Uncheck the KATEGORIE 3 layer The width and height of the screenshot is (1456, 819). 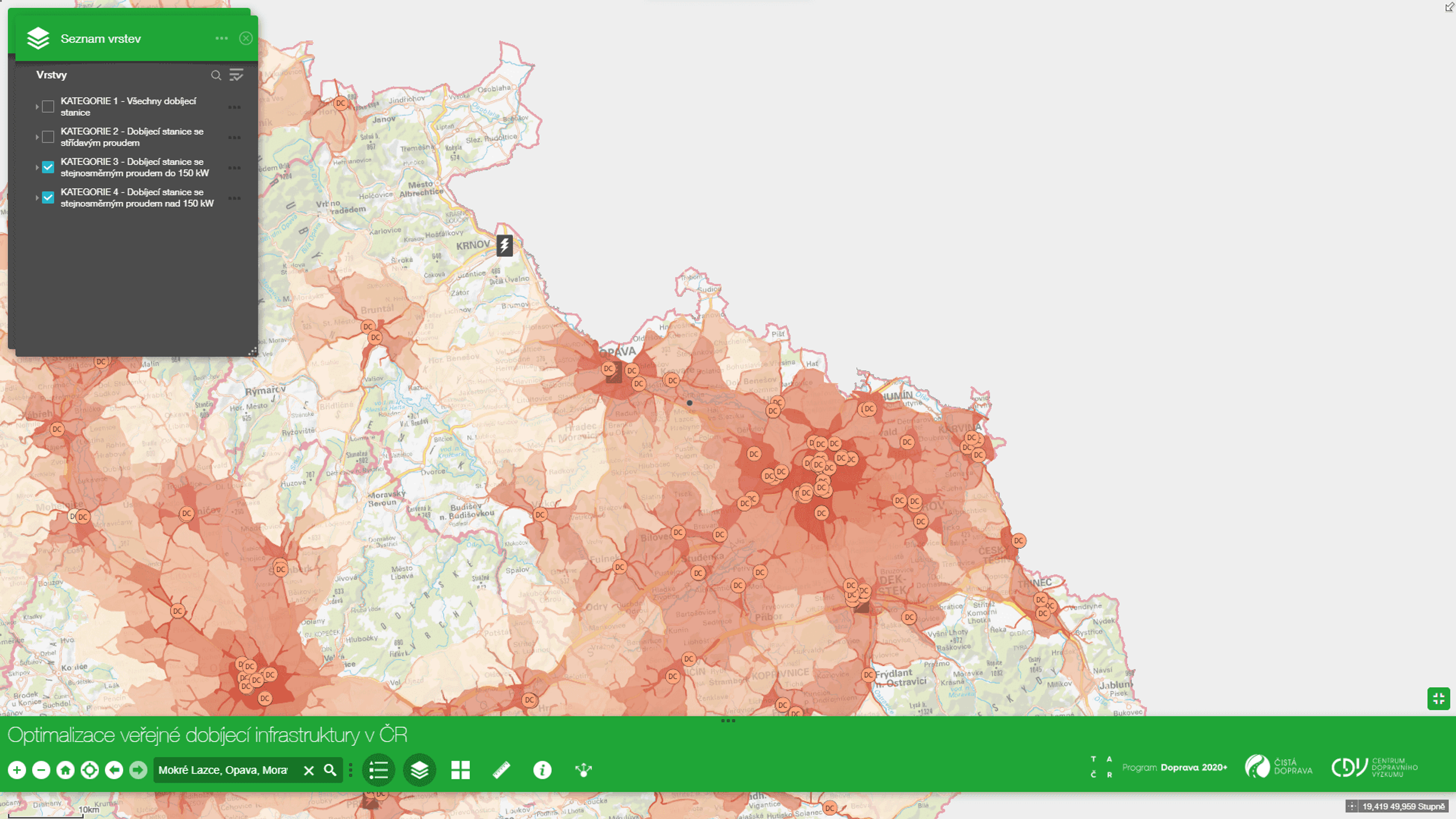48,167
